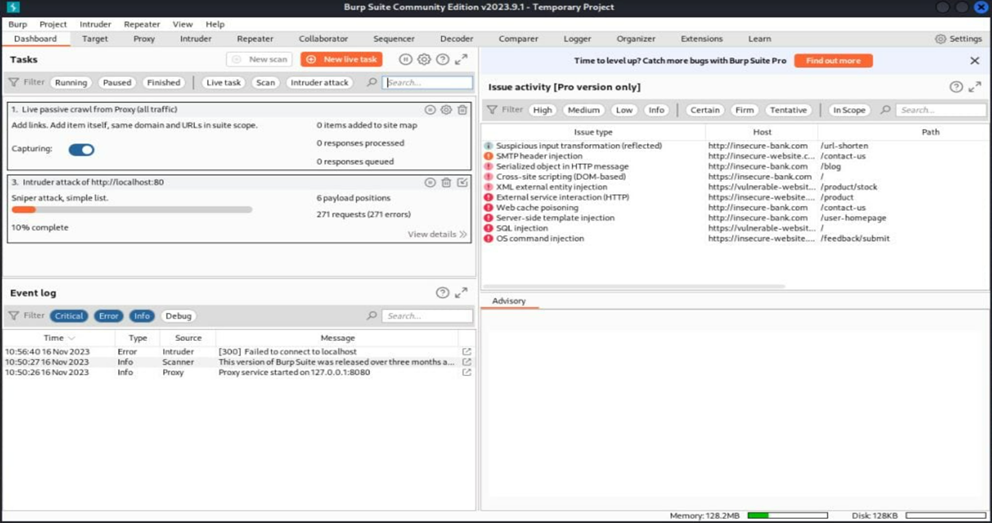Open the Intruder menu in menu bar
Image resolution: width=992 pixels, height=523 pixels.
96,24
